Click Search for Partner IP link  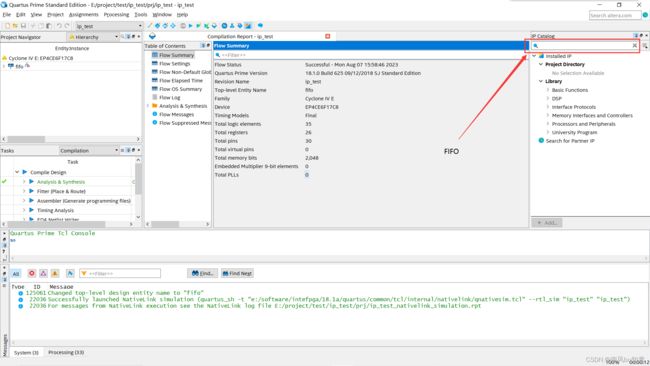(x=570, y=141)
